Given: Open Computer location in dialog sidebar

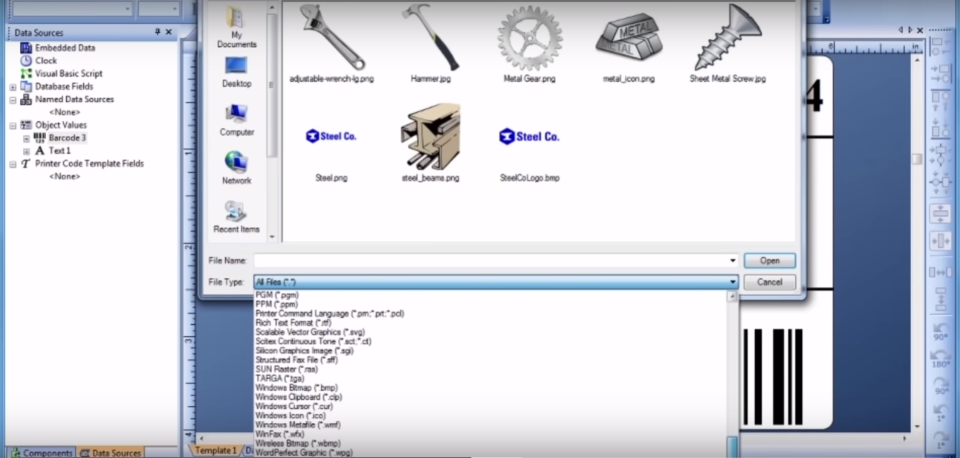Looking at the screenshot, I should (236, 120).
